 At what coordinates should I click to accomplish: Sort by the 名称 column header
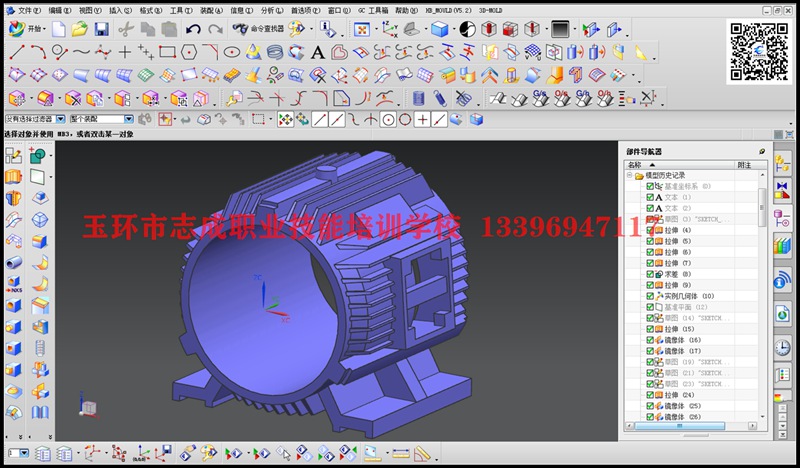(679, 165)
